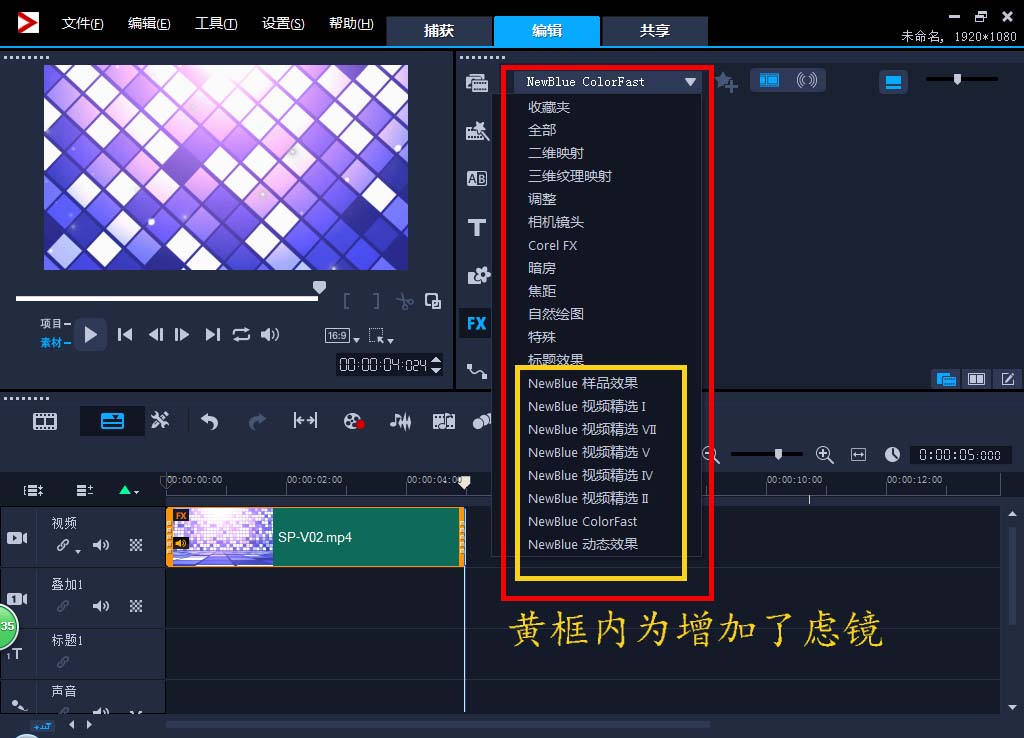Play the preview video
1024x738 pixels.
(91, 334)
